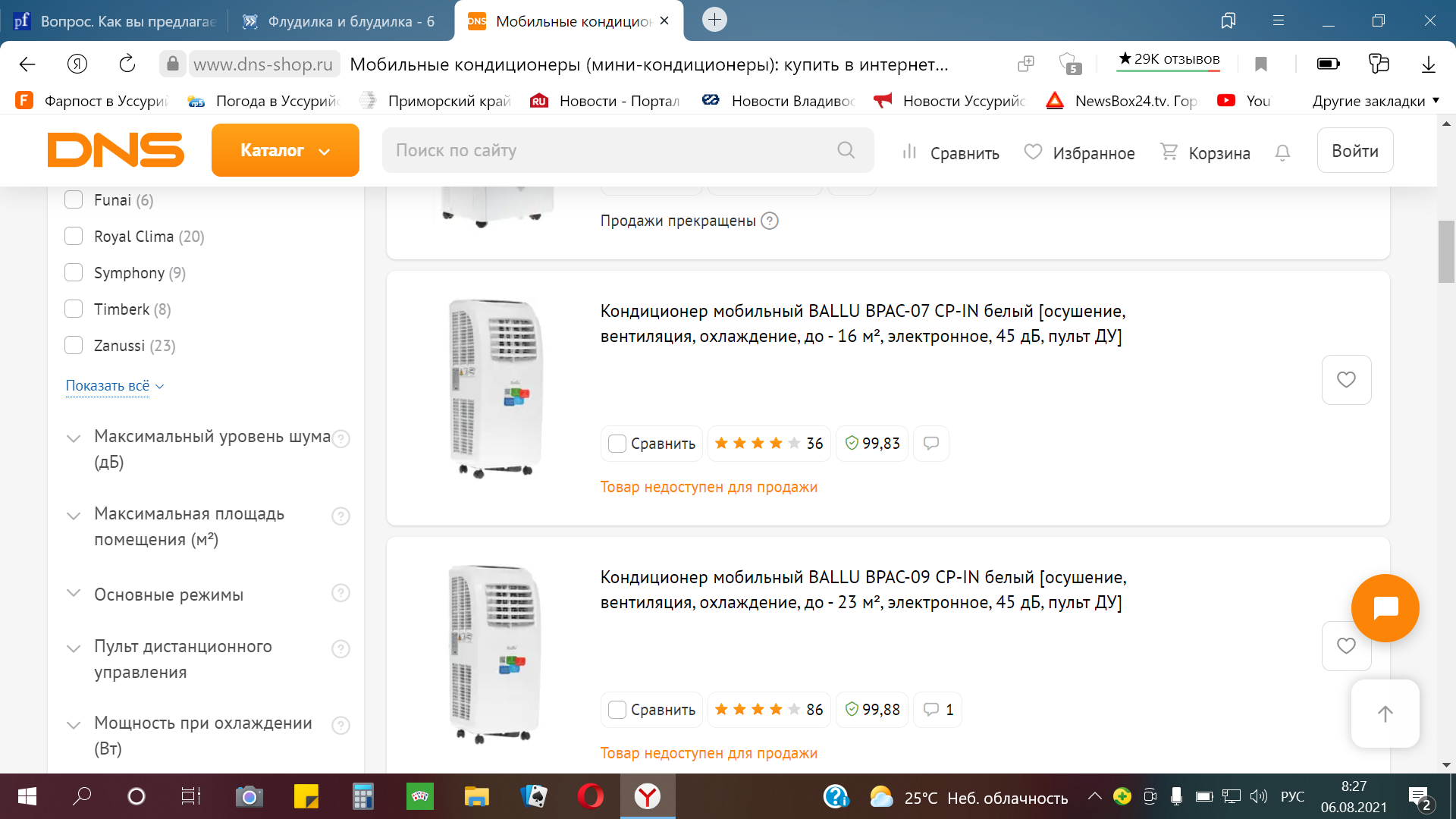Open Приморский край bookmark
The height and width of the screenshot is (819, 1456).
tap(436, 101)
